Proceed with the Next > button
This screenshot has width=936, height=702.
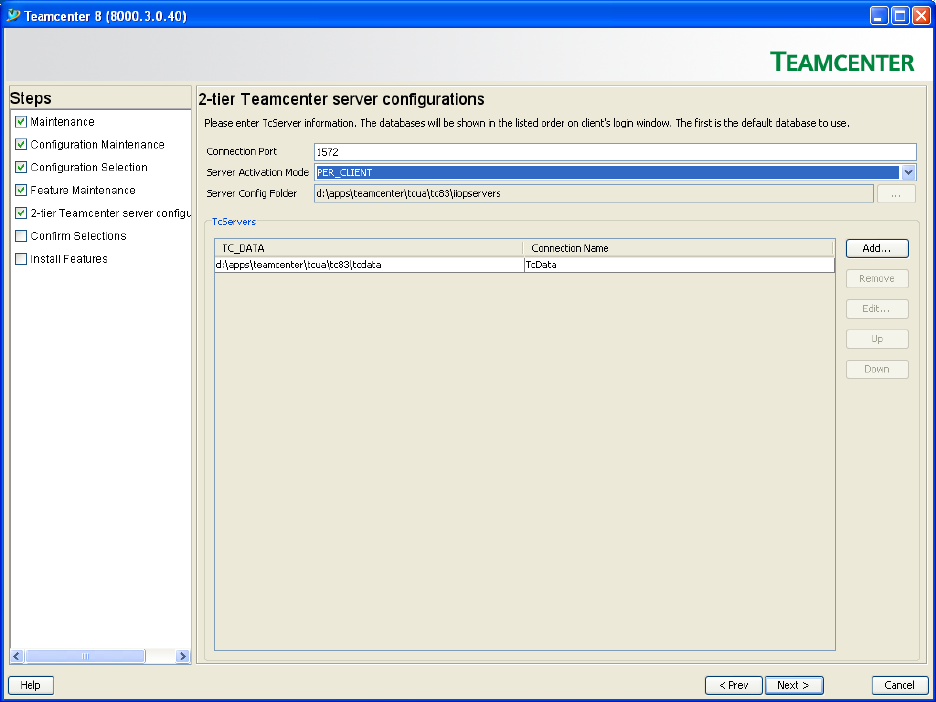[793, 685]
